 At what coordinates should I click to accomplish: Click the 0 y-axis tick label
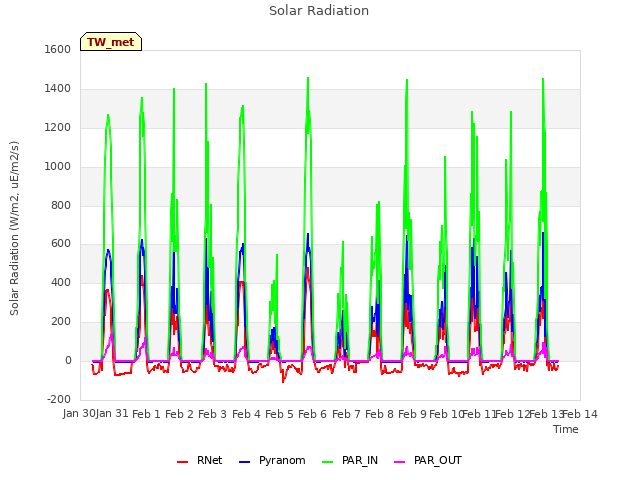pyautogui.click(x=68, y=361)
